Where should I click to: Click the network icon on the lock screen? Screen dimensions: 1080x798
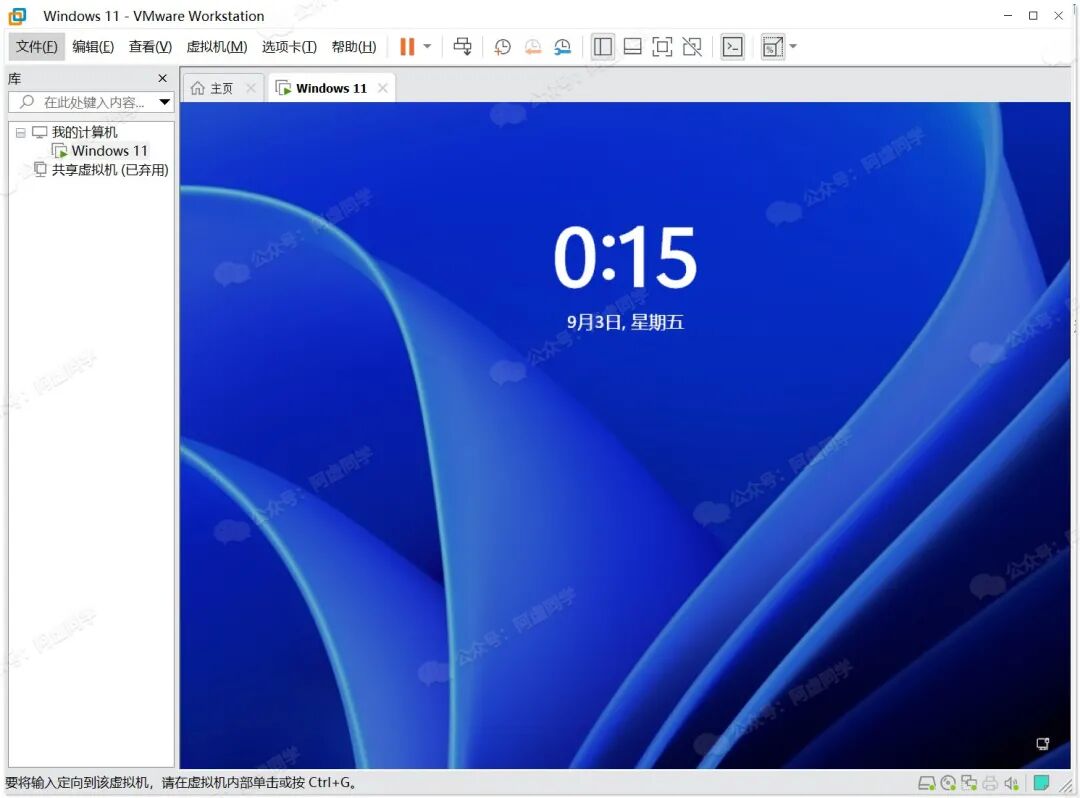1043,744
